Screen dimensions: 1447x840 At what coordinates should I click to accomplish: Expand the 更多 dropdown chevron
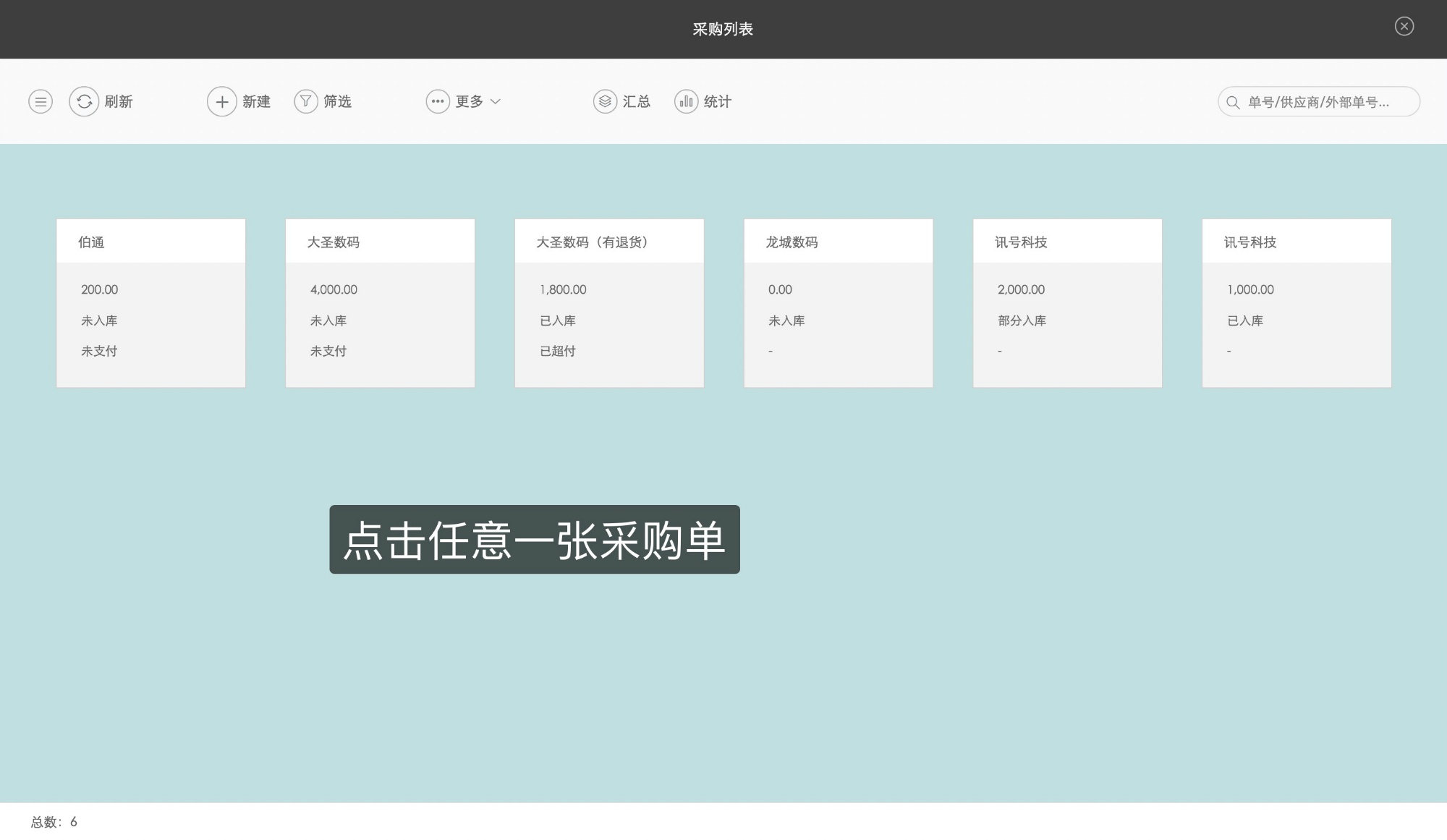coord(496,101)
